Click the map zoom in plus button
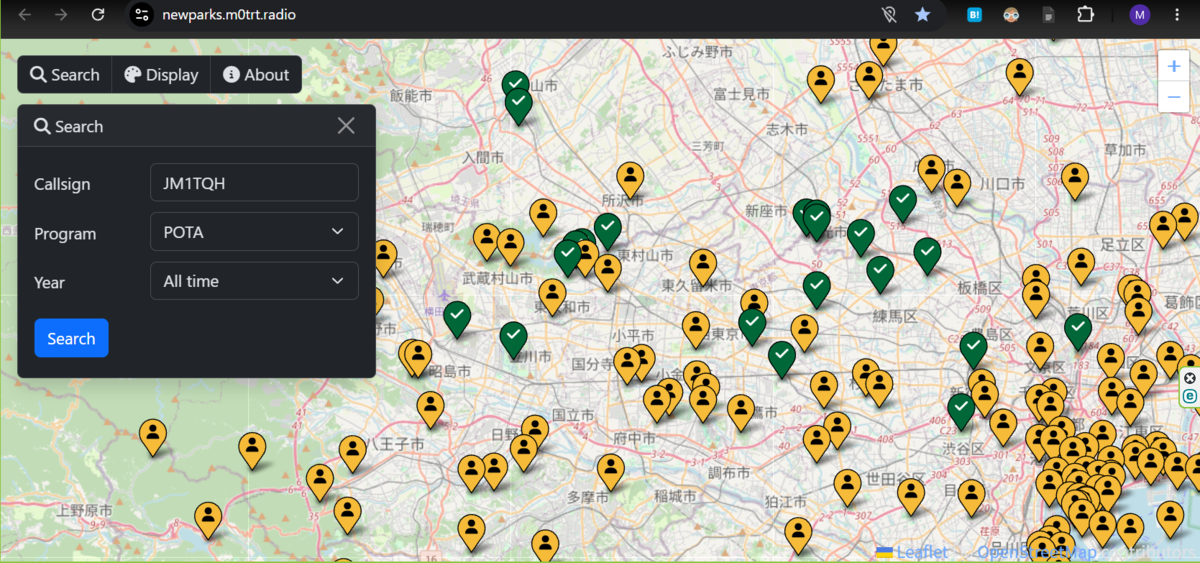Viewport: 1200px width, 563px height. 1174,65
